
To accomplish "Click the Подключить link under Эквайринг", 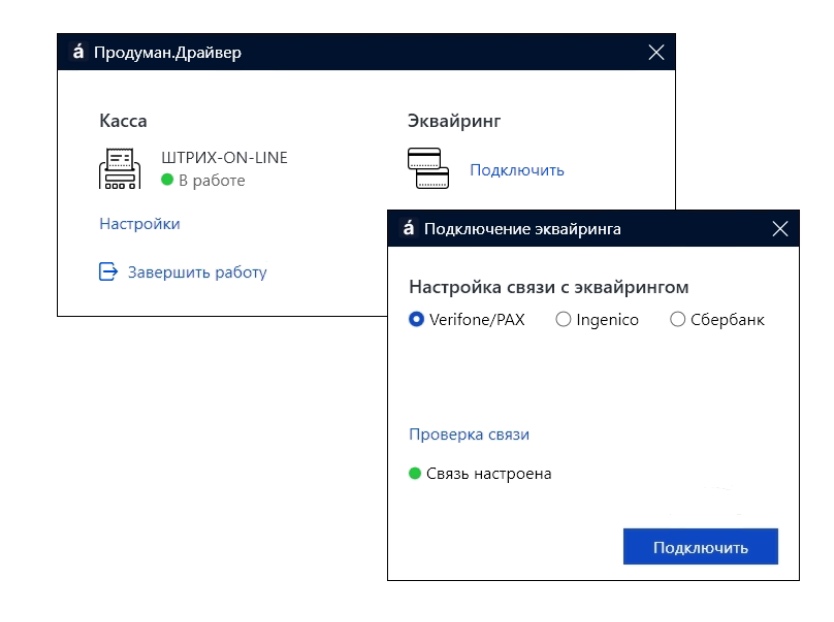I will 517,170.
